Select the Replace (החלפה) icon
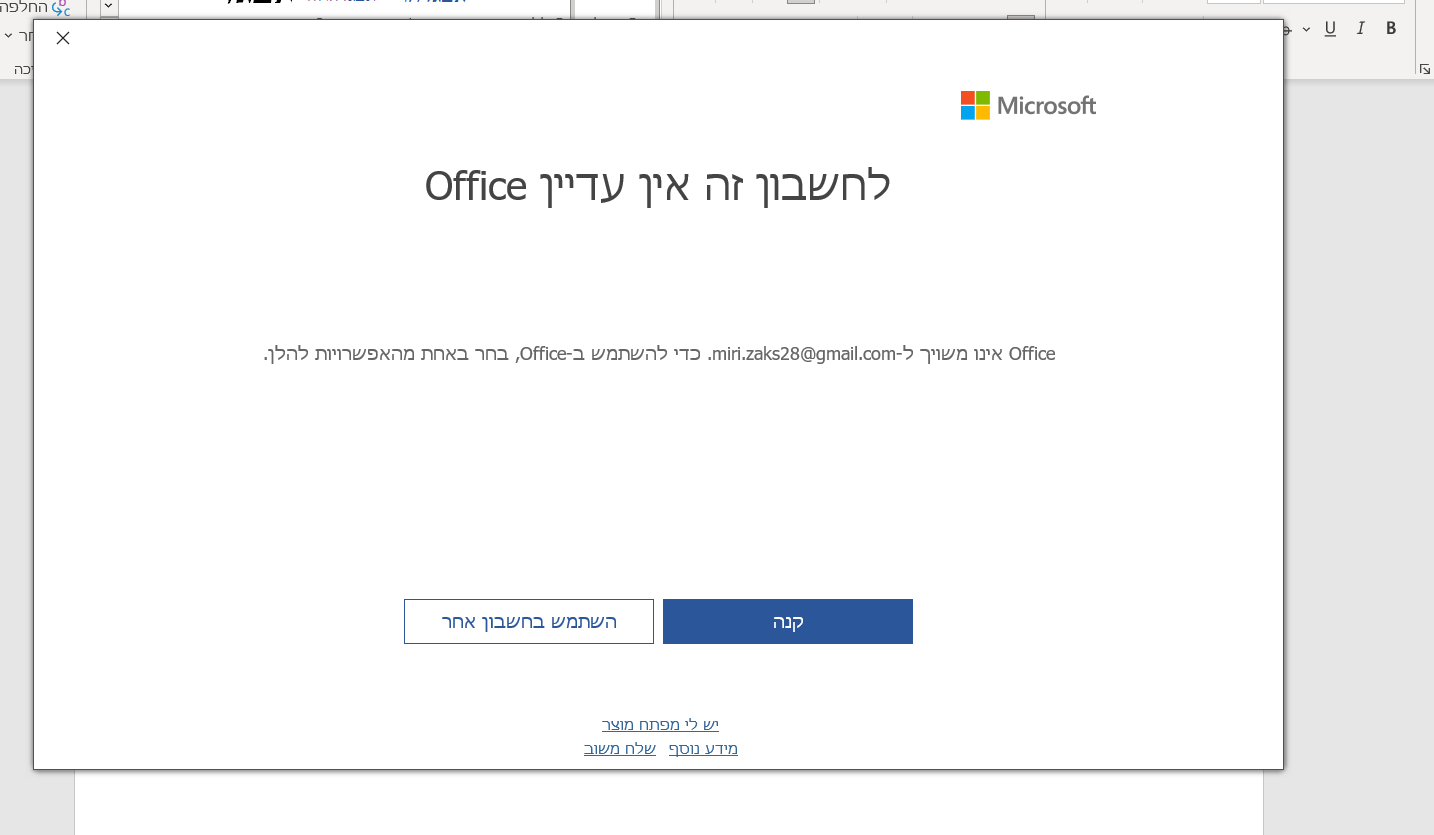Screen dimensions: 1434x835 [61, 8]
